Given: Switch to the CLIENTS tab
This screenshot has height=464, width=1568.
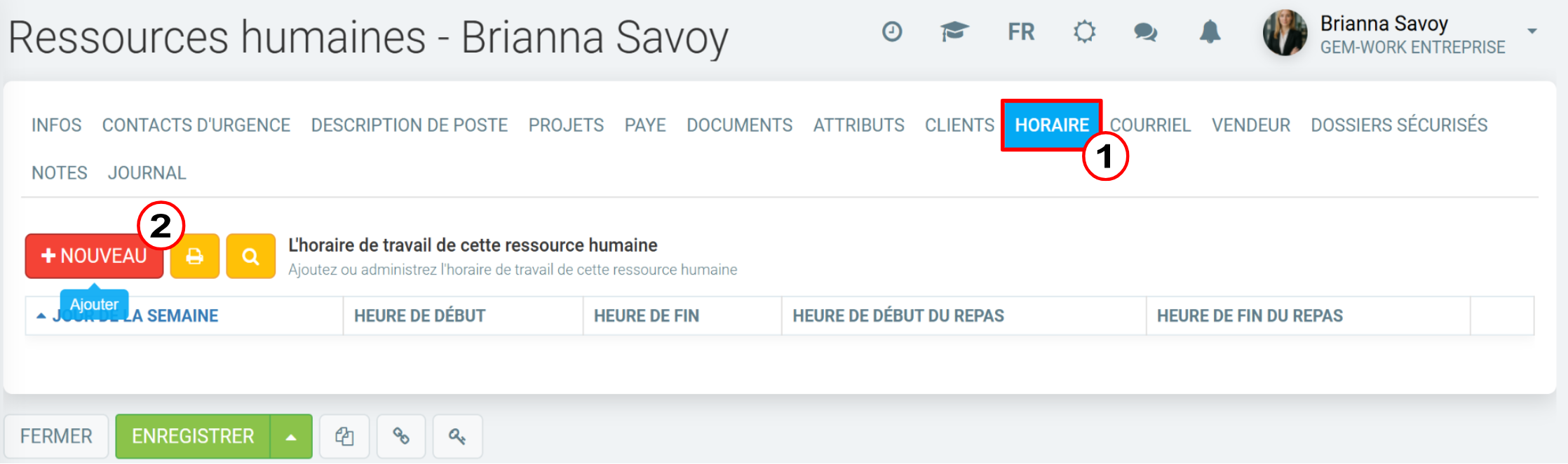Looking at the screenshot, I should tap(960, 125).
